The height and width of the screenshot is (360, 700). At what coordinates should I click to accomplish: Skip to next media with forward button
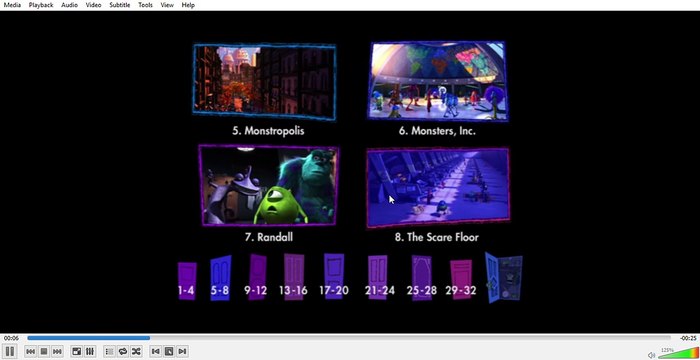(x=57, y=352)
